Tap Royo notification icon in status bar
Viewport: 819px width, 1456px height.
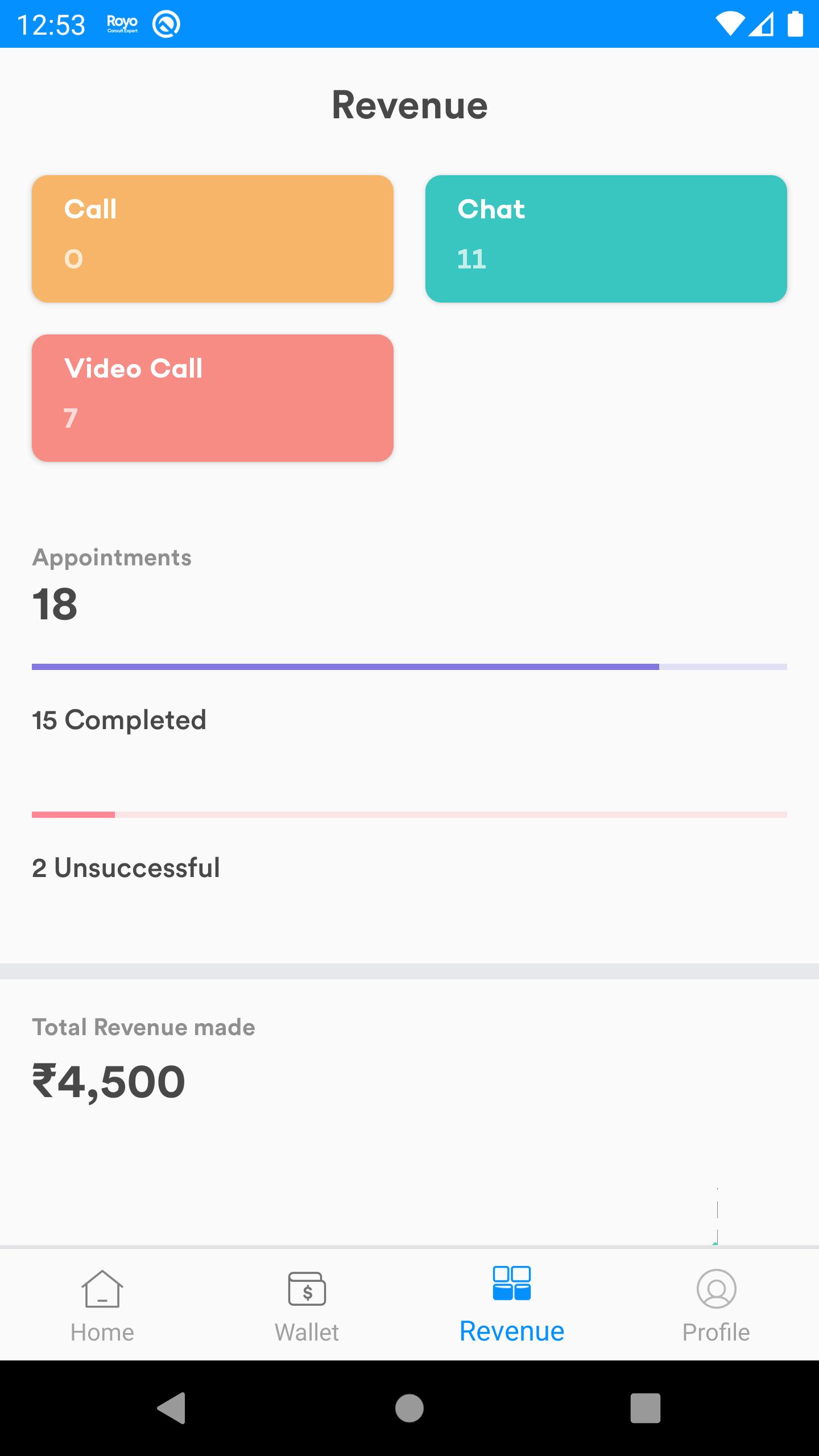(x=122, y=24)
